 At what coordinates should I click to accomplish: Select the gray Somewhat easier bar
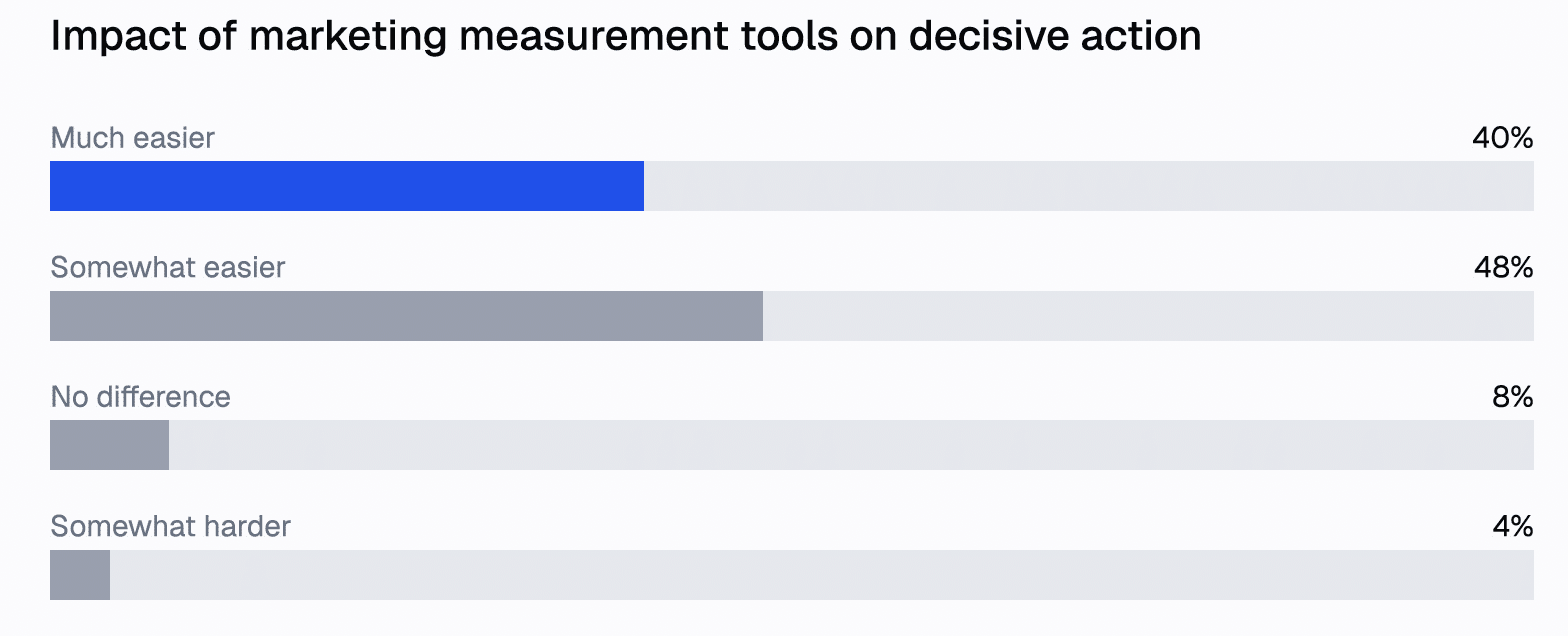coord(406,316)
